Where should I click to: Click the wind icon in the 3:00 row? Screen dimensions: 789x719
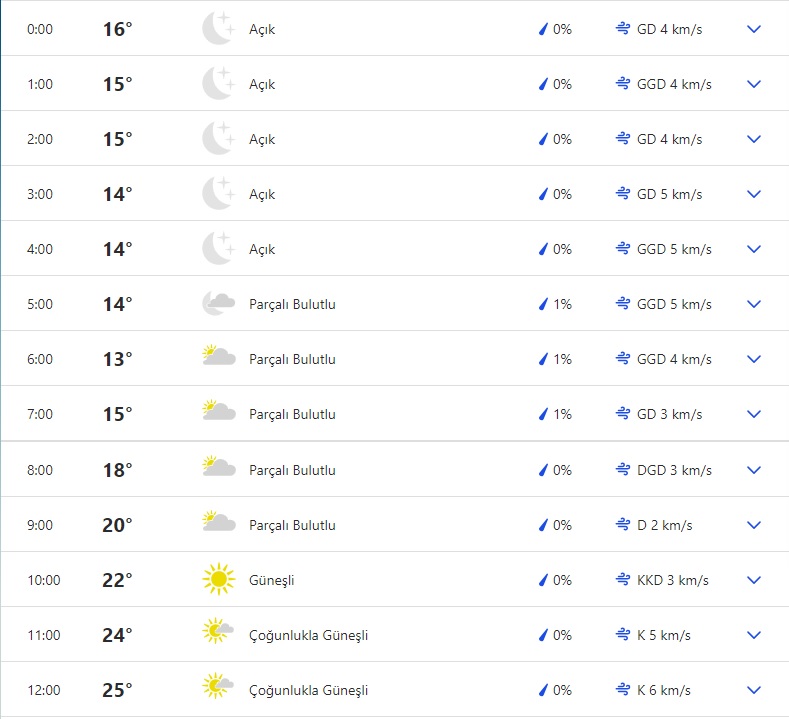(x=623, y=194)
